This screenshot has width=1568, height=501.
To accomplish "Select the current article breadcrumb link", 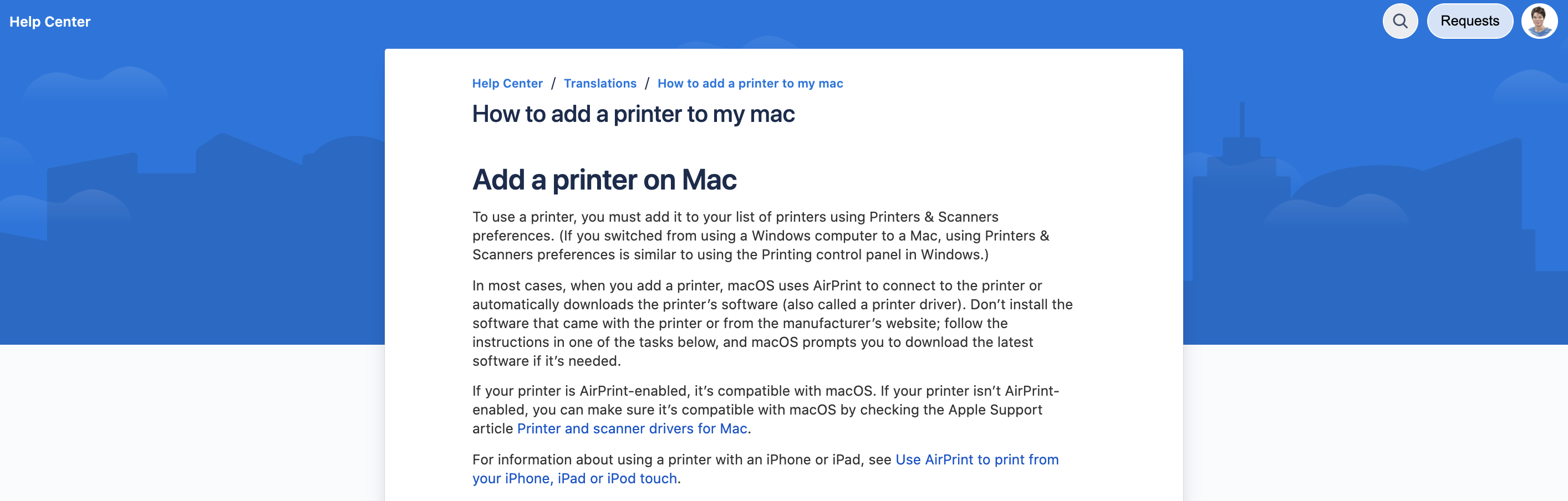I will [750, 83].
